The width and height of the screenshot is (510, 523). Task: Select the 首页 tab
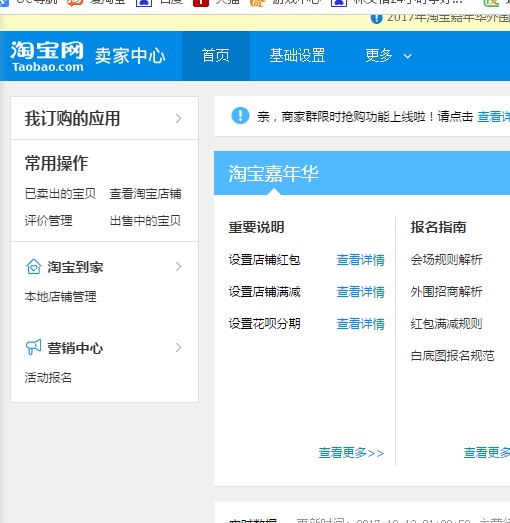[215, 55]
